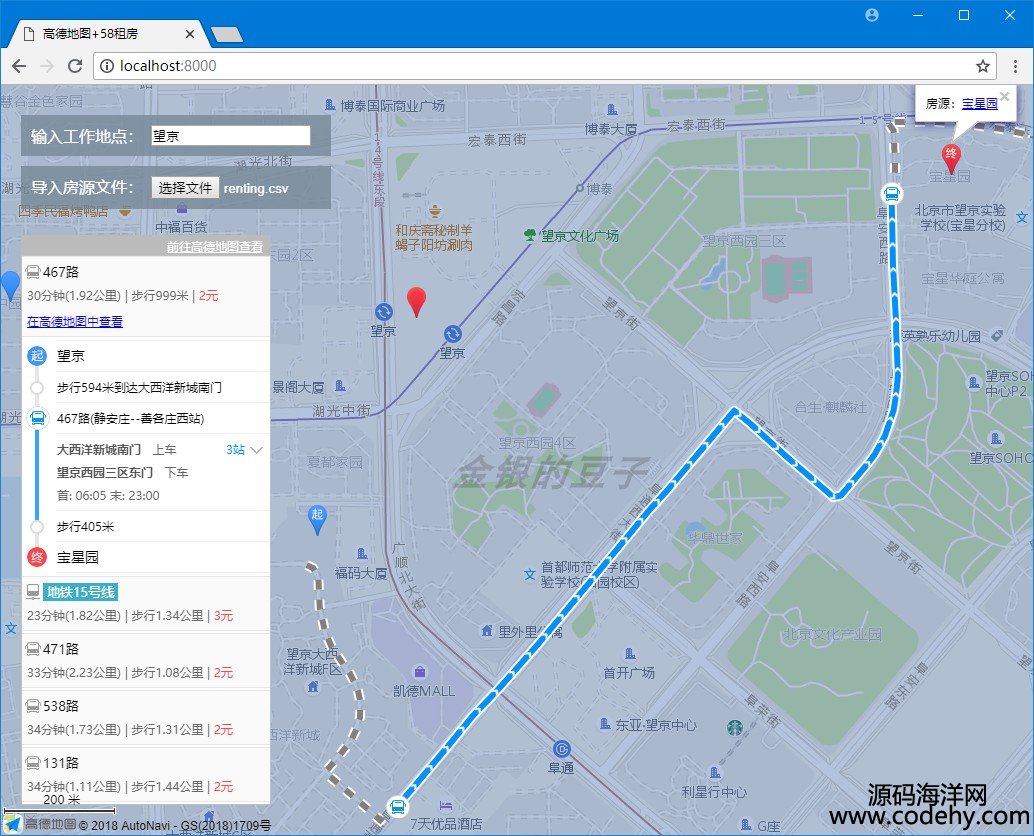Image resolution: width=1034 pixels, height=836 pixels.
Task: Click the 高德地图 logo in the map corner
Action: pyautogui.click(x=39, y=824)
